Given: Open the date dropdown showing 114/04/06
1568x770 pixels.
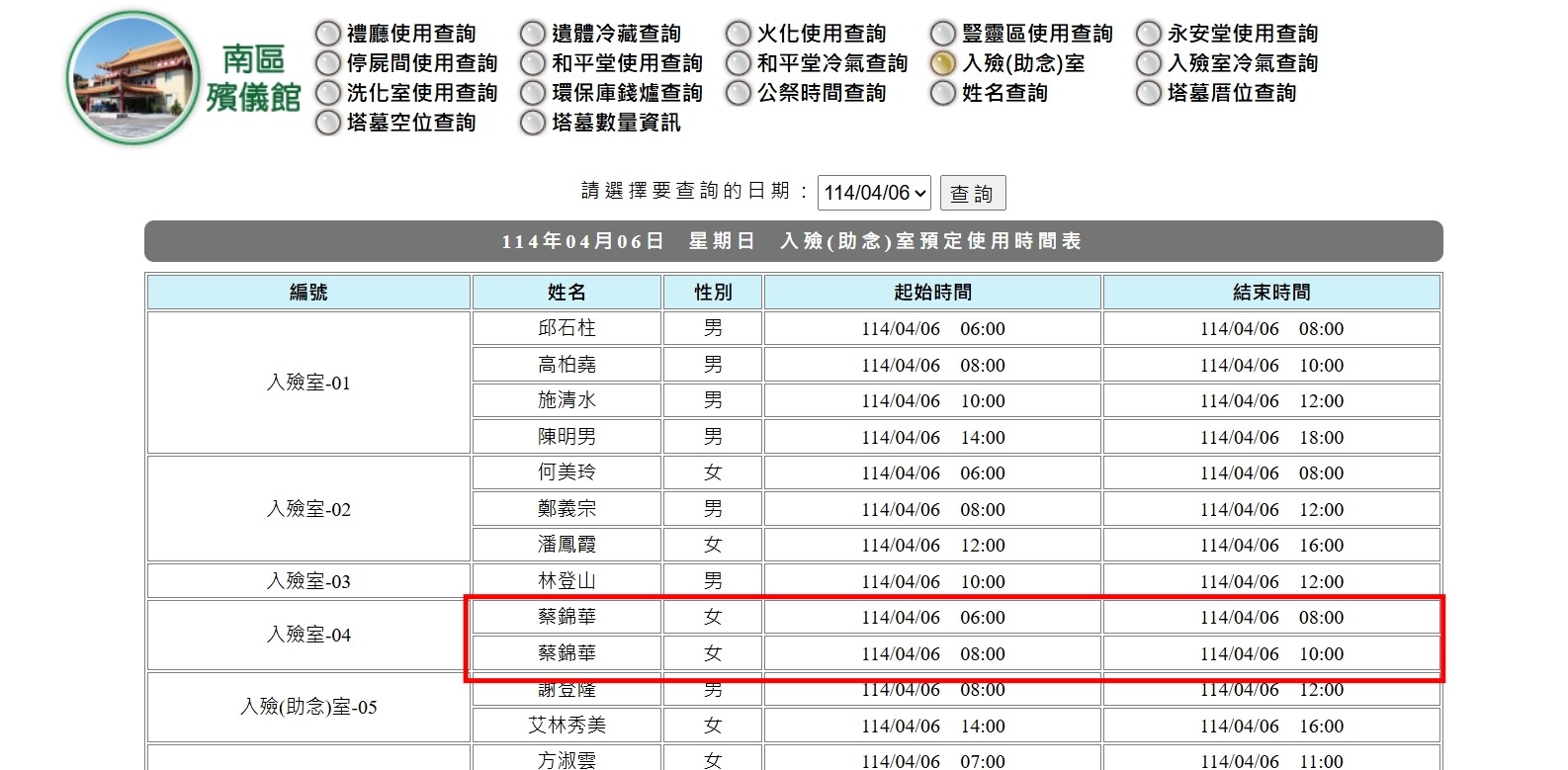Looking at the screenshot, I should coord(874,193).
